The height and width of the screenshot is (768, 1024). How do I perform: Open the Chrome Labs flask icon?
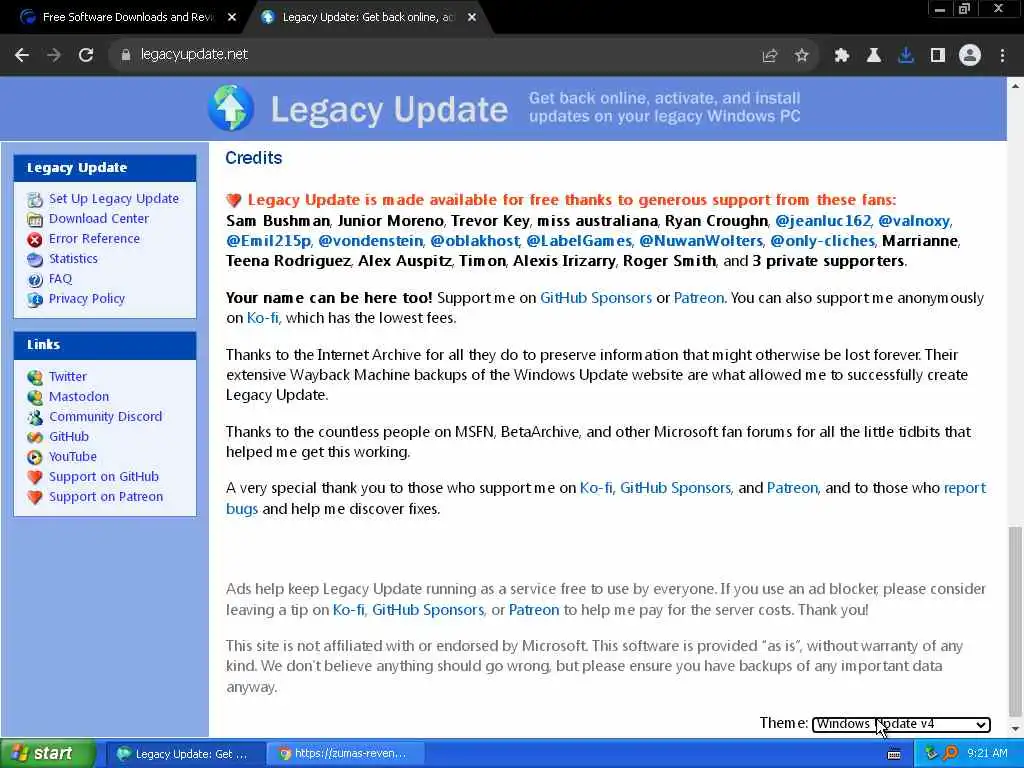pos(873,56)
